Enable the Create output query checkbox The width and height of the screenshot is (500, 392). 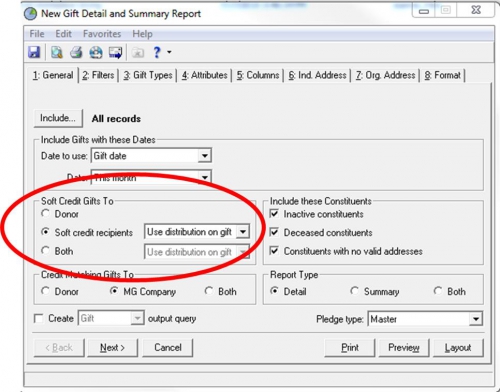(39, 319)
